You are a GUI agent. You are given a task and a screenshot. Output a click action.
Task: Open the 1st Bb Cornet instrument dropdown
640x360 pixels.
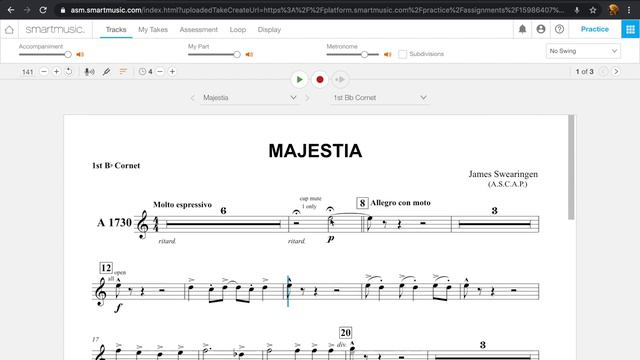point(380,98)
